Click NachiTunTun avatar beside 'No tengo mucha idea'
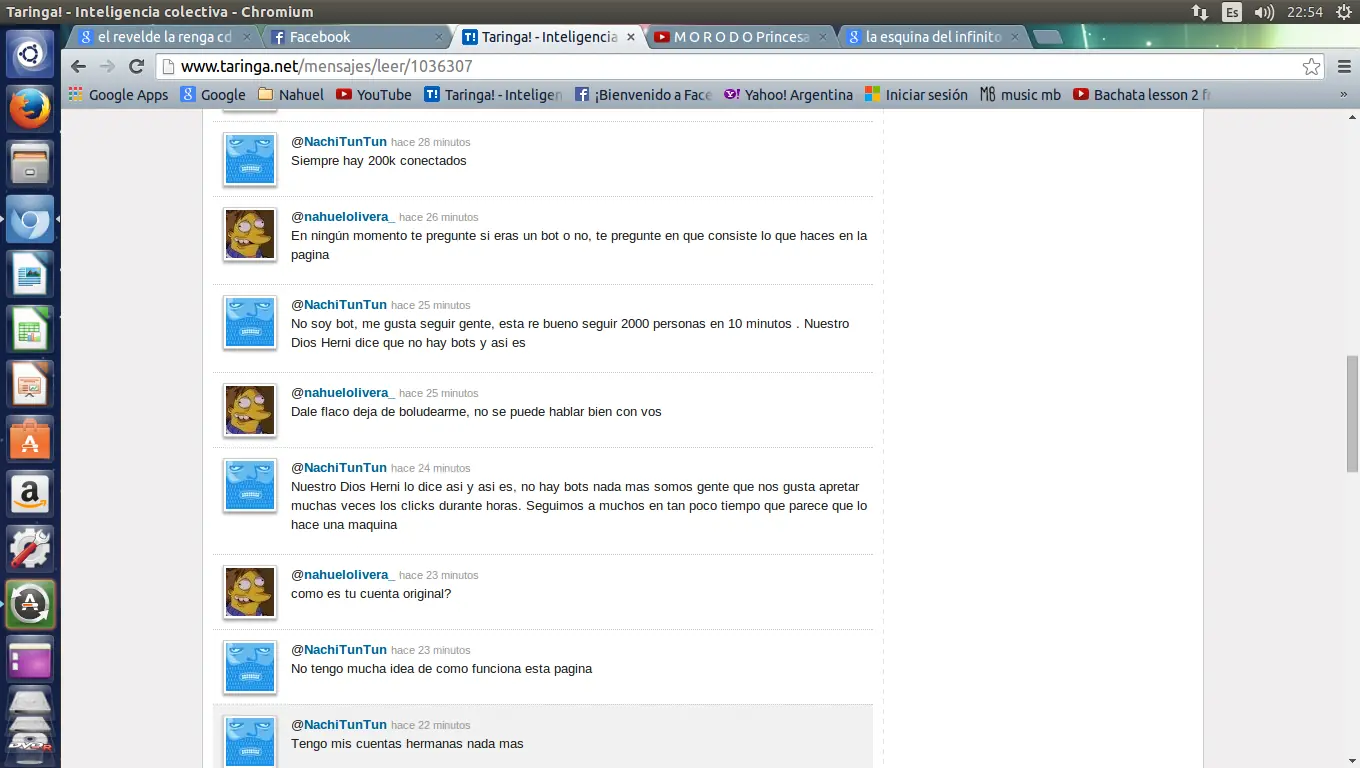1360x768 pixels. tap(250, 667)
